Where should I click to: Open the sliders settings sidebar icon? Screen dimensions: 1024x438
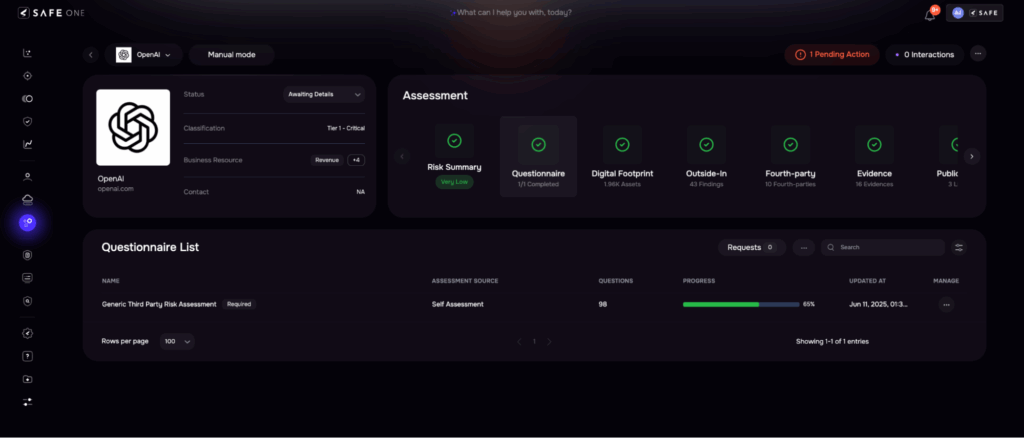pos(27,402)
